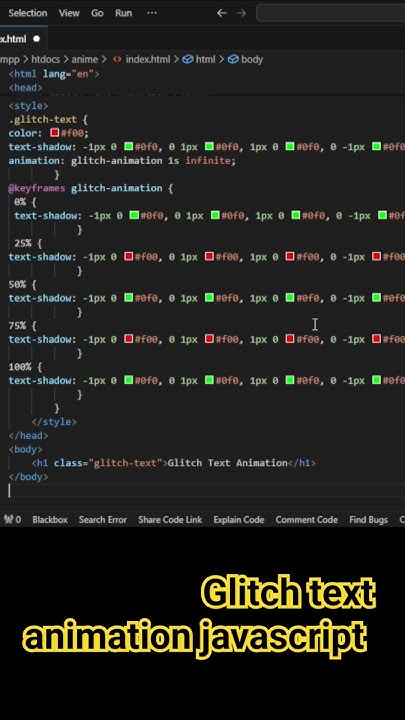The height and width of the screenshot is (720, 405).
Task: Select the anime breadcrumb folder
Action: click(84, 59)
